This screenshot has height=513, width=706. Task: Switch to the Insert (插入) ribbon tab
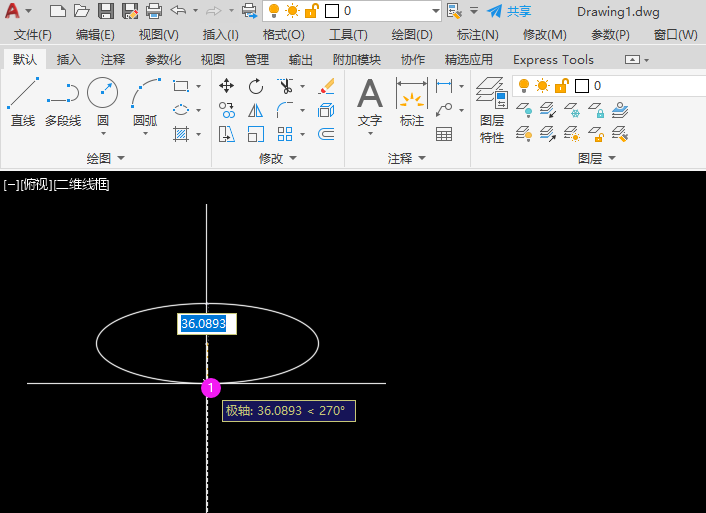[69, 60]
